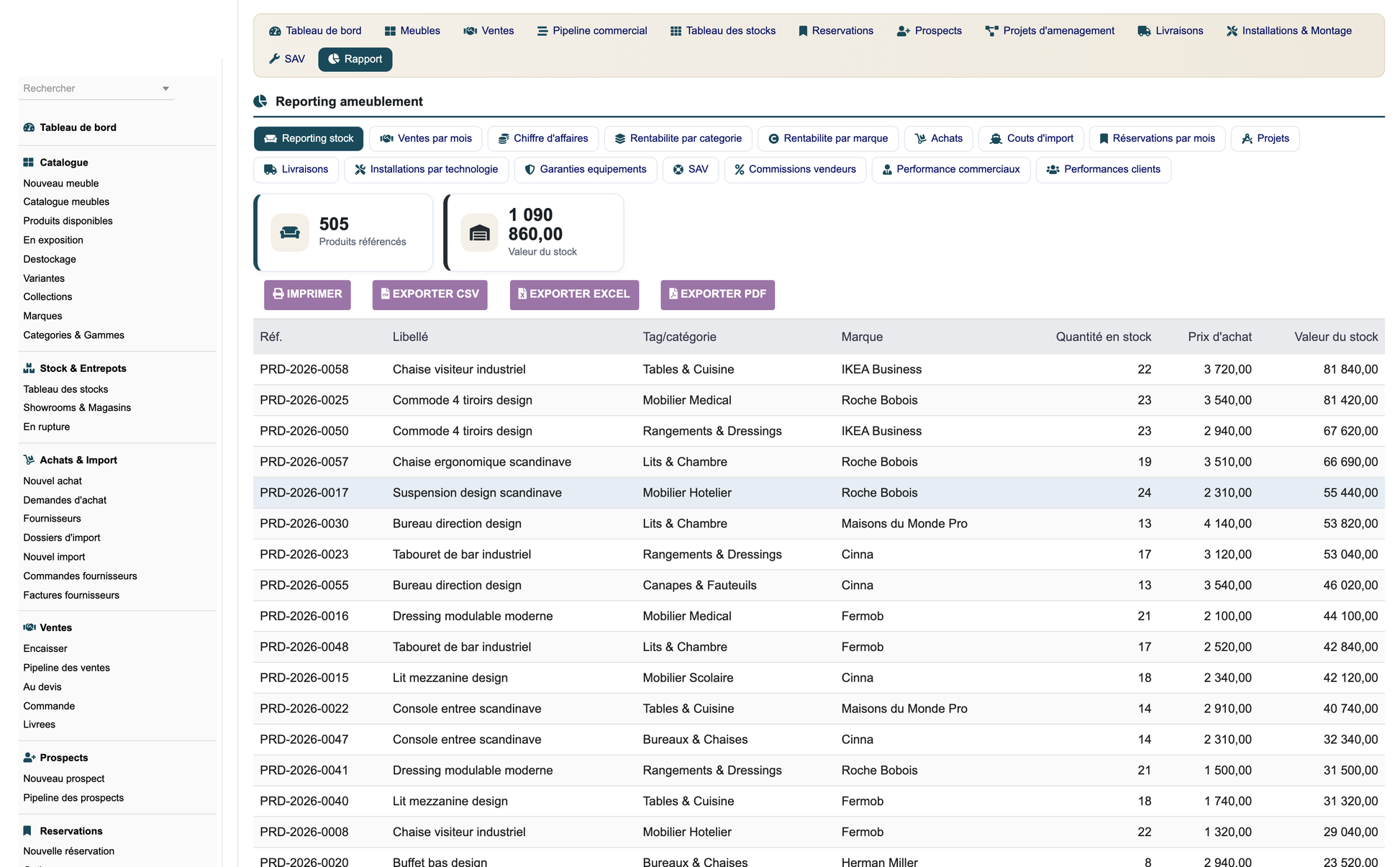This screenshot has height=867, width=1400.
Task: Click the sofa icon on Produits référencés card
Action: coord(290,232)
